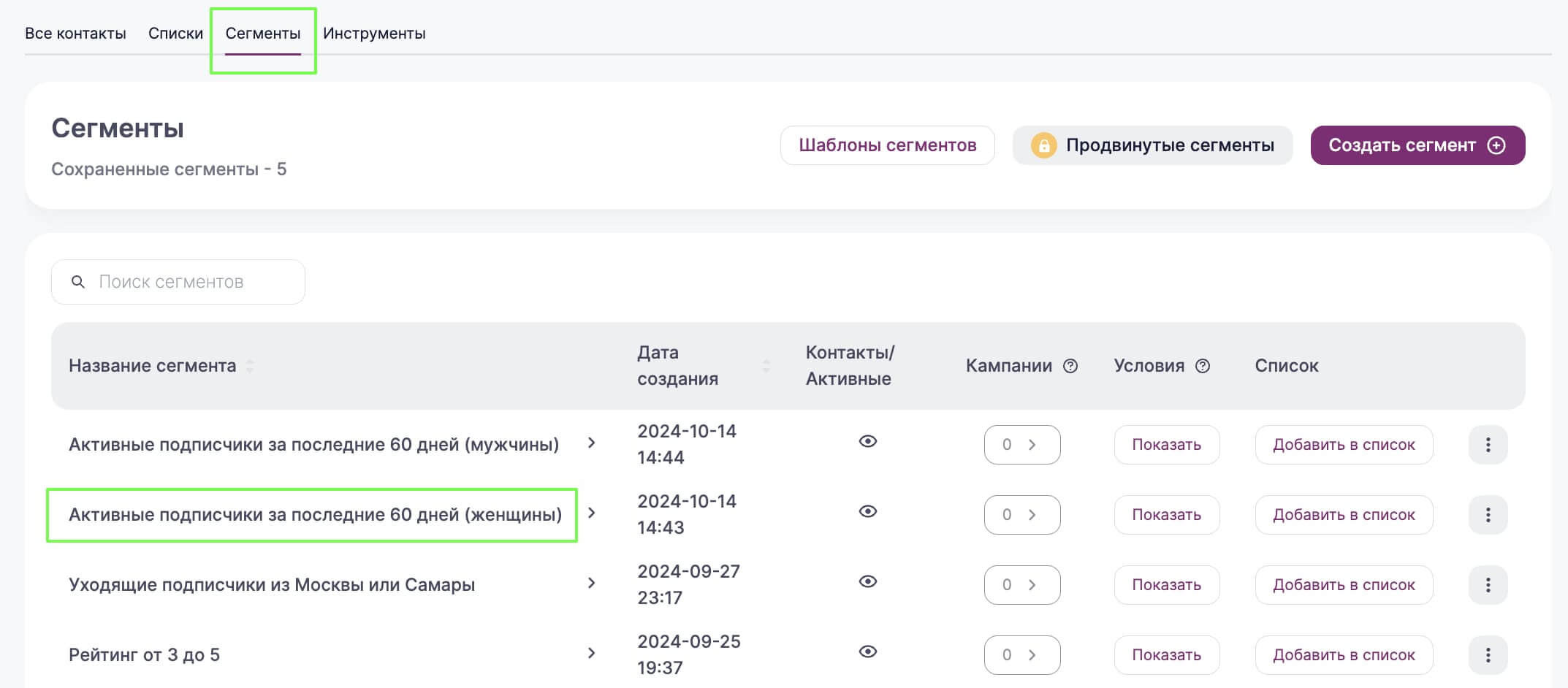Open the Инструменты tab

[x=374, y=34]
